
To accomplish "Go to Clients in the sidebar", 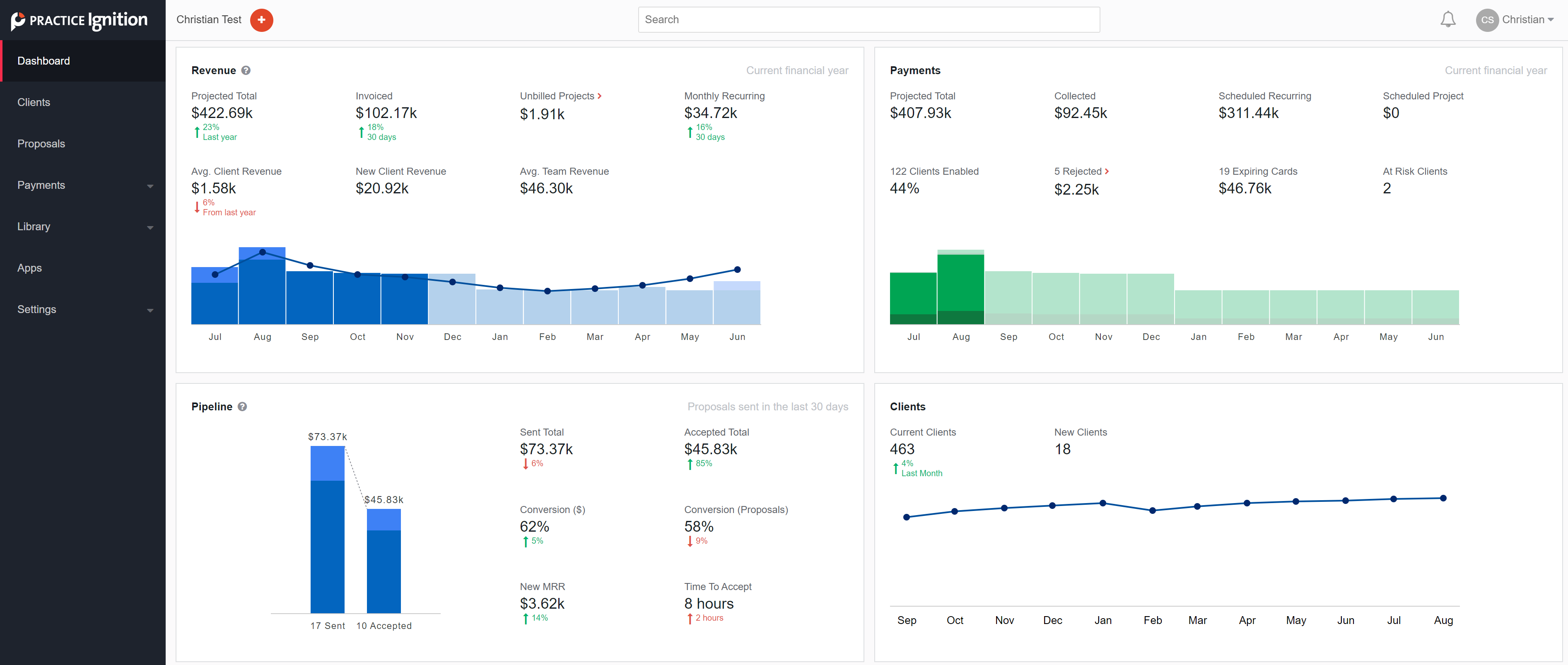I will pyautogui.click(x=34, y=102).
